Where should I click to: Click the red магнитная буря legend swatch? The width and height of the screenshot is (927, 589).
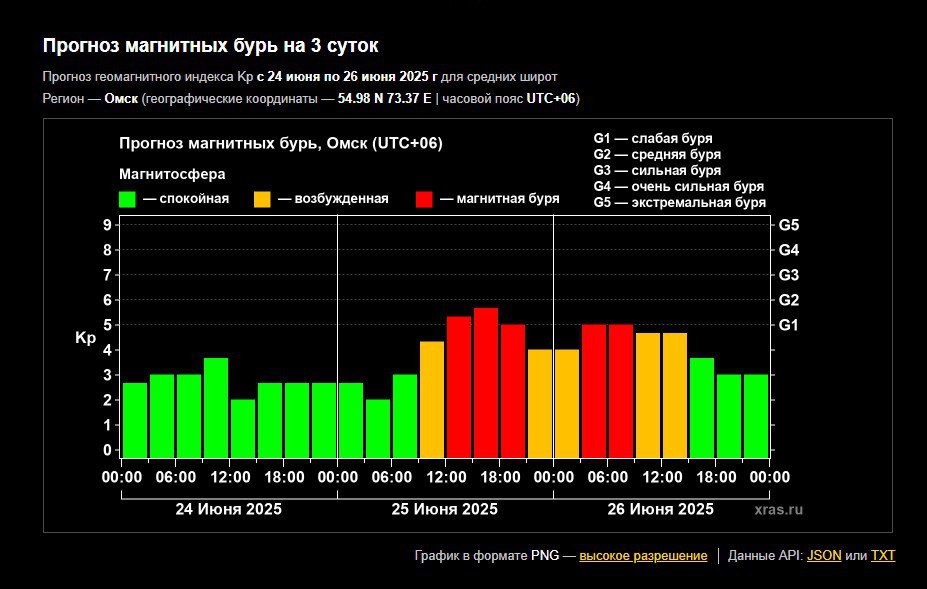(x=424, y=199)
